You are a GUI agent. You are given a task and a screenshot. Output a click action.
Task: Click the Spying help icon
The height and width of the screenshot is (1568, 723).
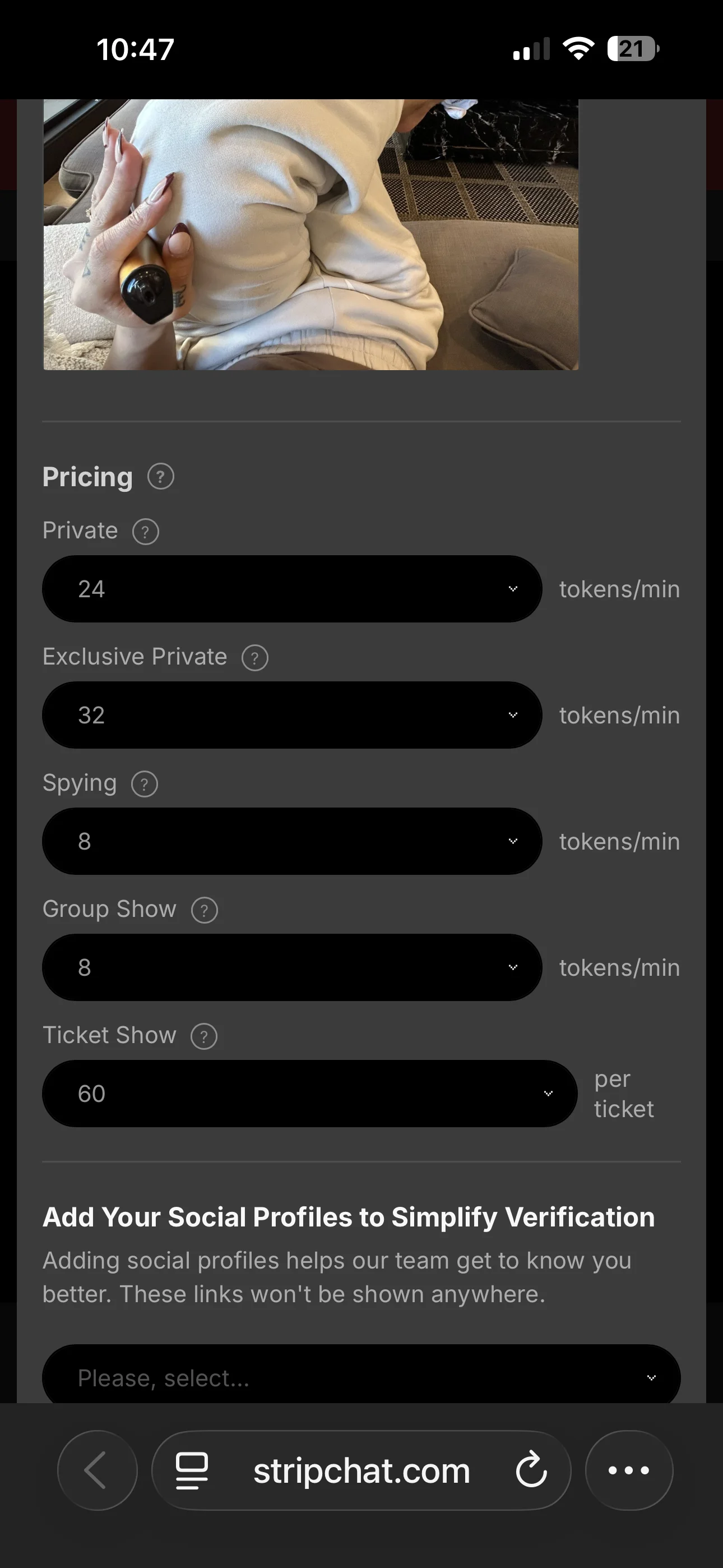(x=144, y=784)
